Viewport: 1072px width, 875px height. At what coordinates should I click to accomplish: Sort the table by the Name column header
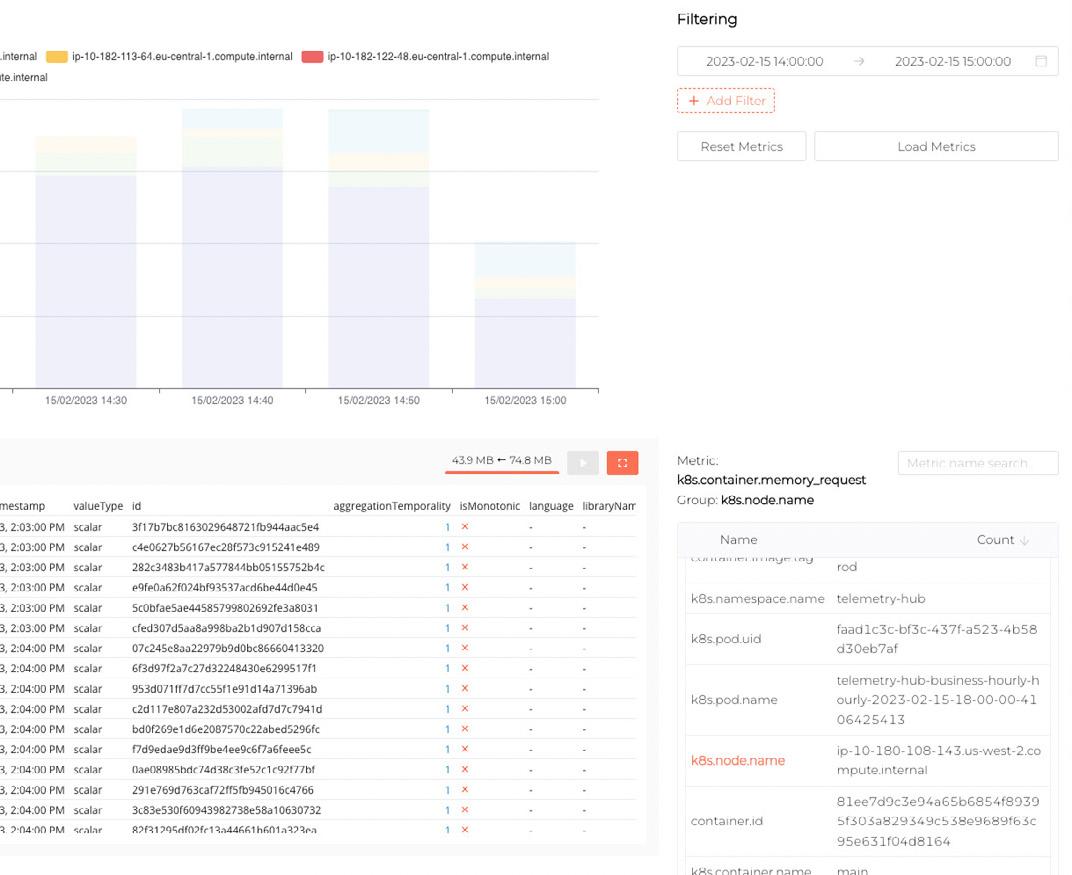click(738, 540)
